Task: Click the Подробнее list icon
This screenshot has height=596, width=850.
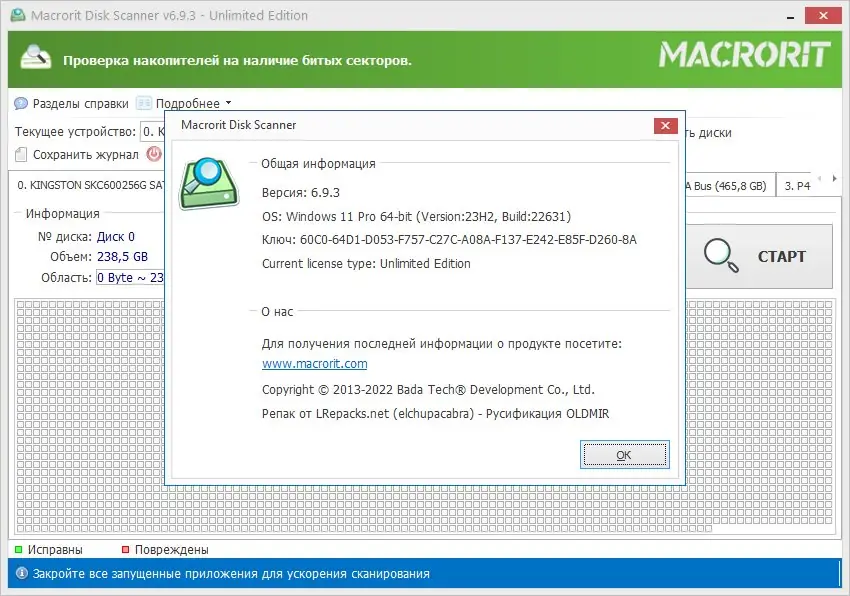Action: pyautogui.click(x=144, y=103)
